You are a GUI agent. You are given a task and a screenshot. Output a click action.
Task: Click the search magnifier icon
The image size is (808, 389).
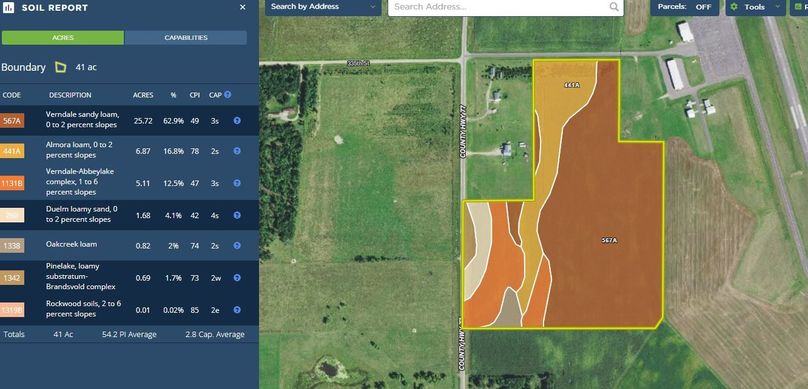point(614,7)
